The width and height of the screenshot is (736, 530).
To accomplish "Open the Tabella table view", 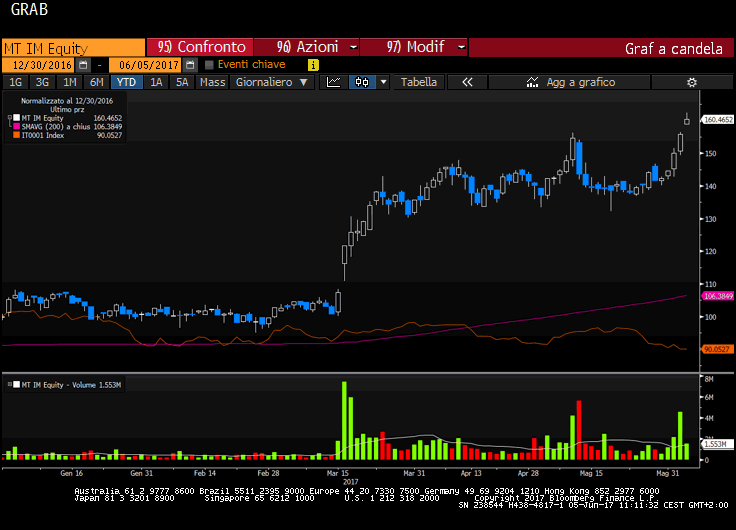I will (x=418, y=82).
